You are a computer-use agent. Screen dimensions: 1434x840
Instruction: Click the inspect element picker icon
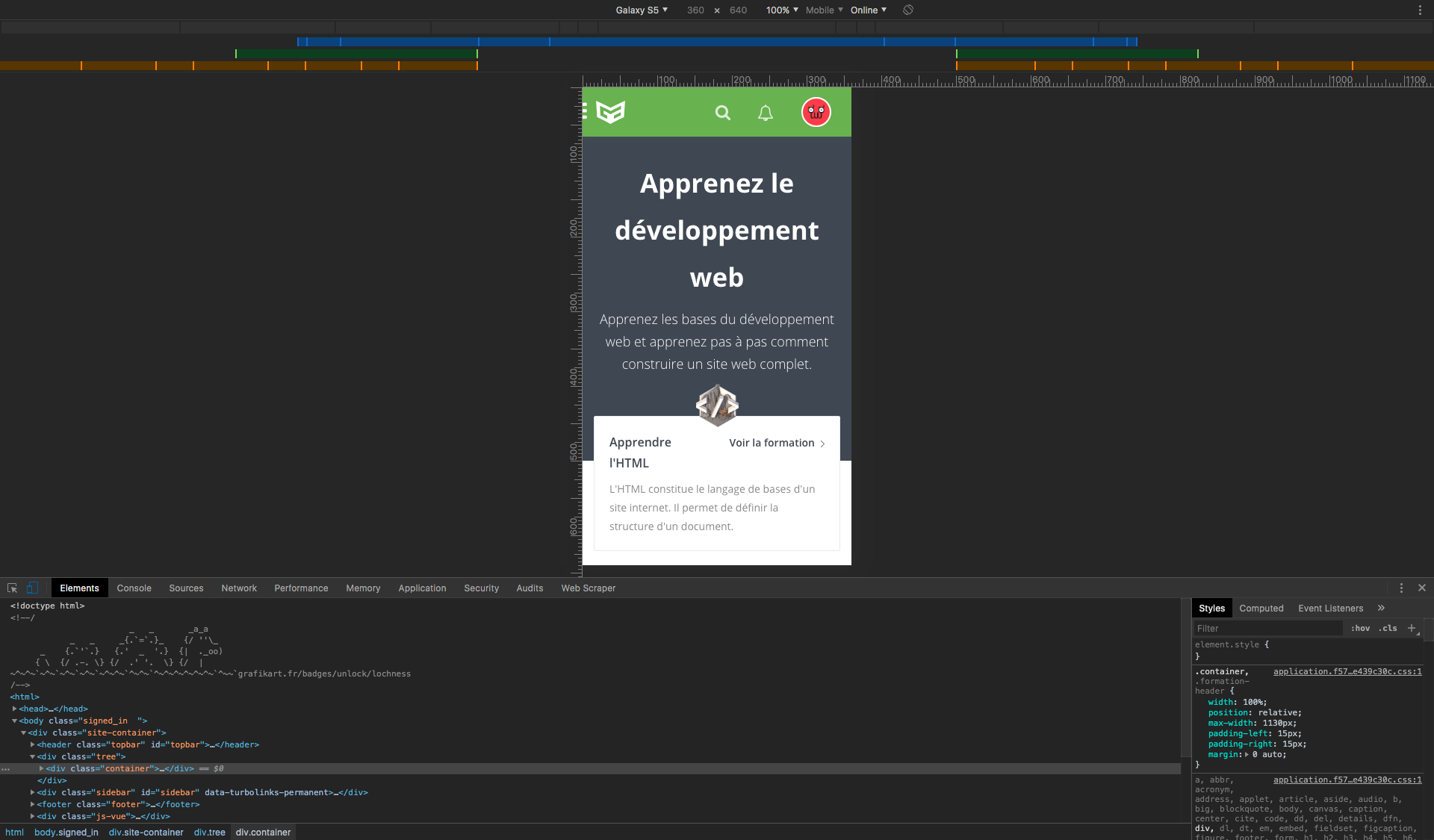12,588
